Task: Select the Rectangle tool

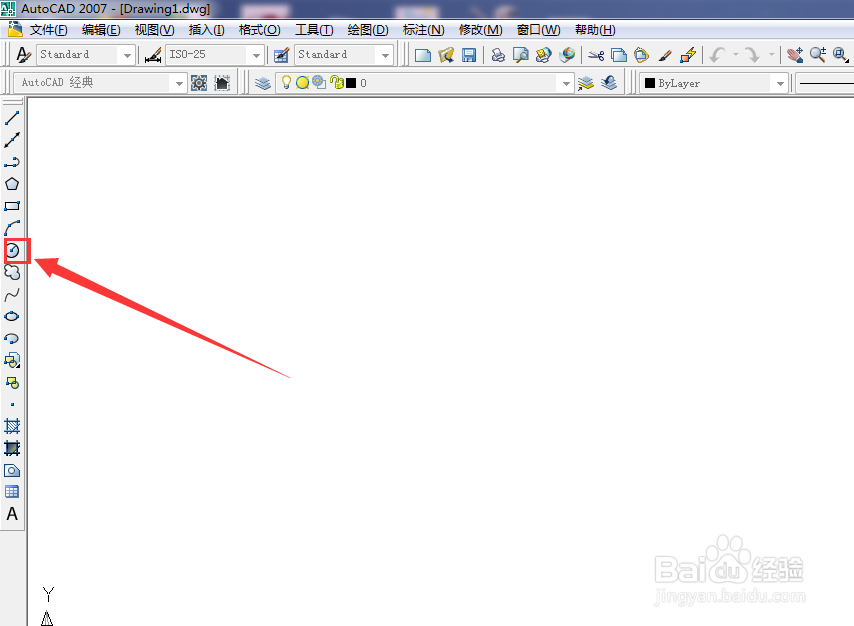Action: (12, 206)
